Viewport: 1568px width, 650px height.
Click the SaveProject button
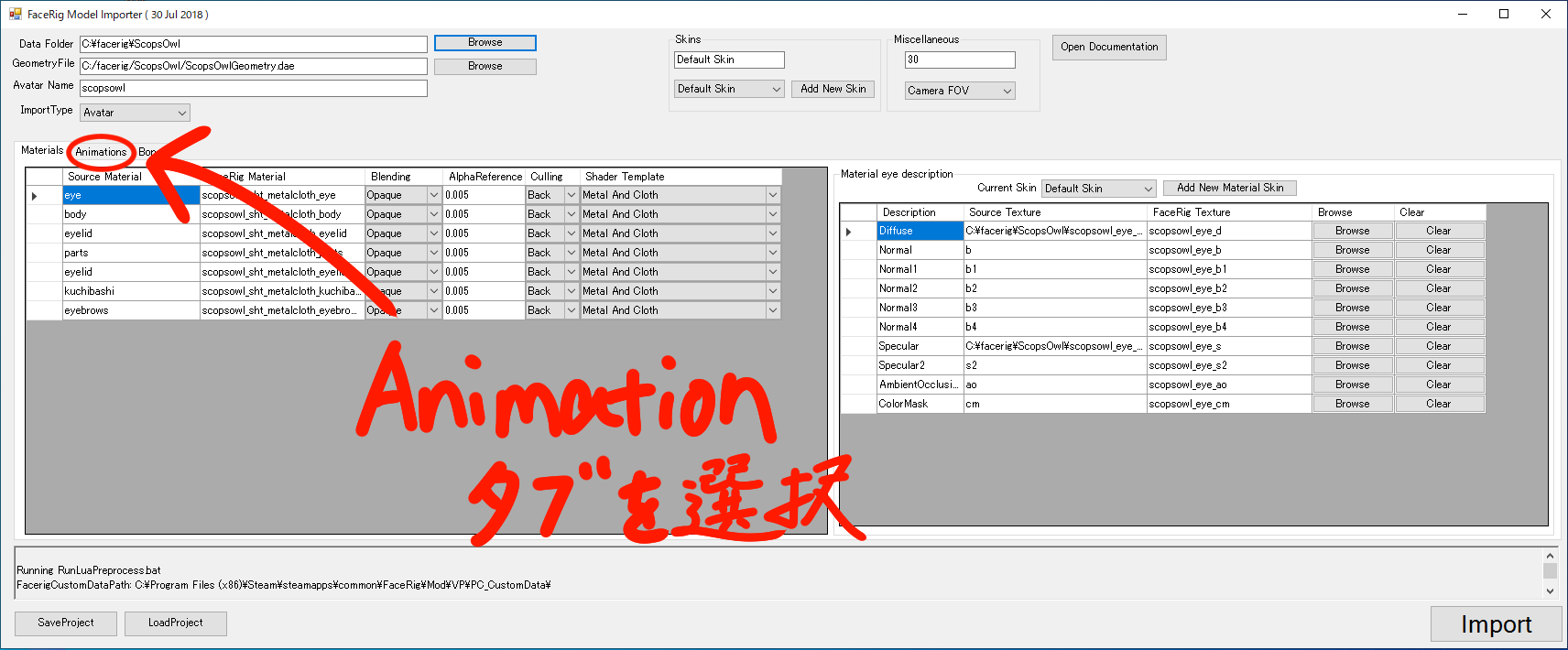point(66,623)
